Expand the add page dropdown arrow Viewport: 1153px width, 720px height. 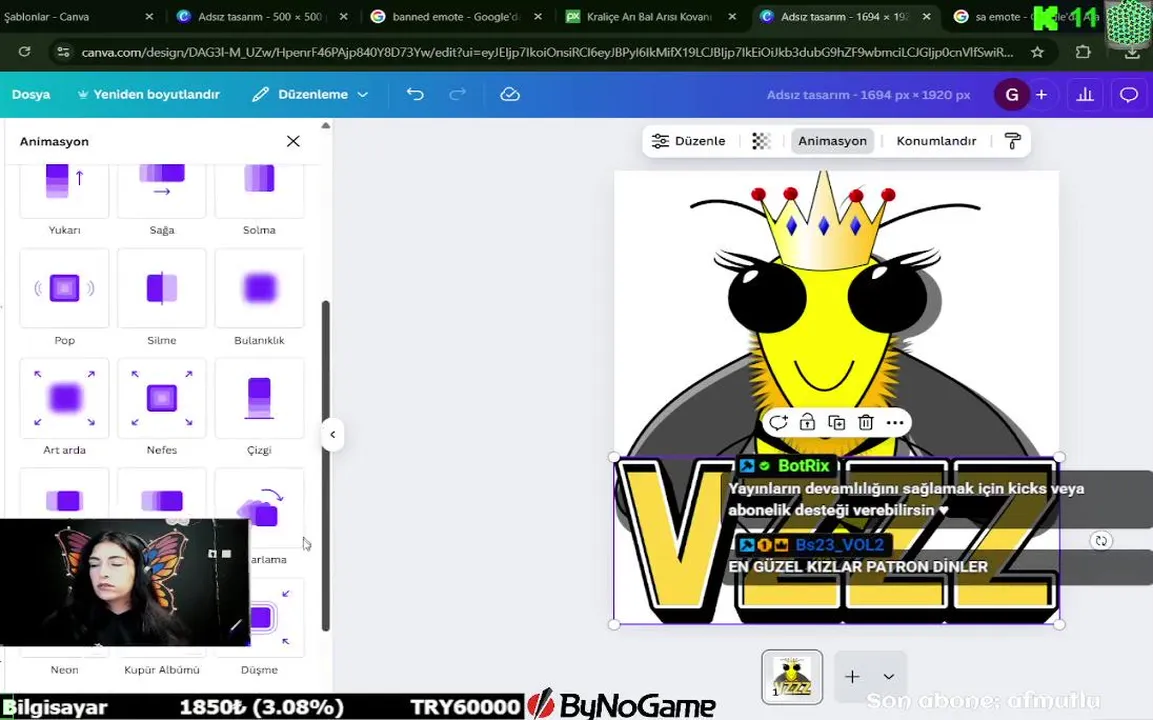(888, 677)
